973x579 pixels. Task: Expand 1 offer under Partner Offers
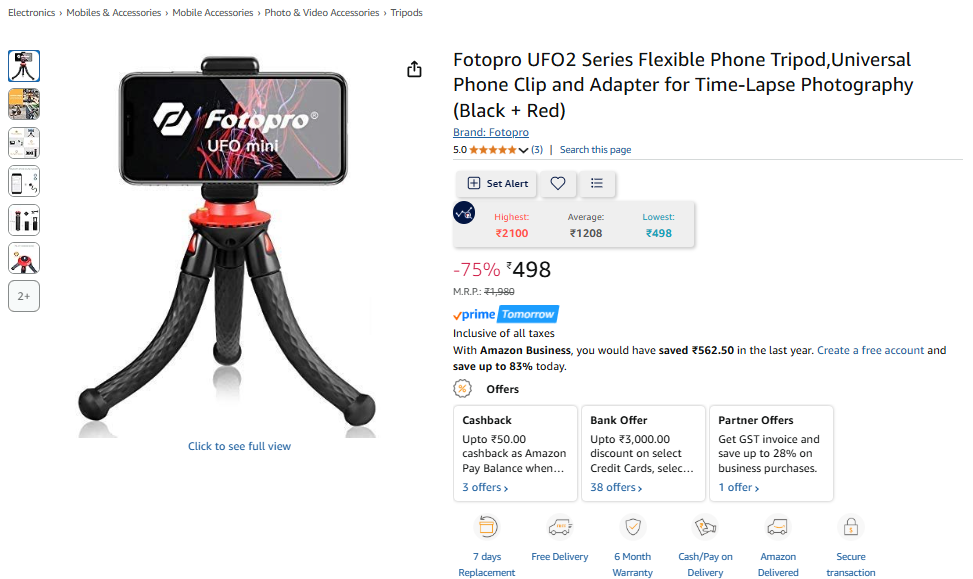(x=738, y=488)
